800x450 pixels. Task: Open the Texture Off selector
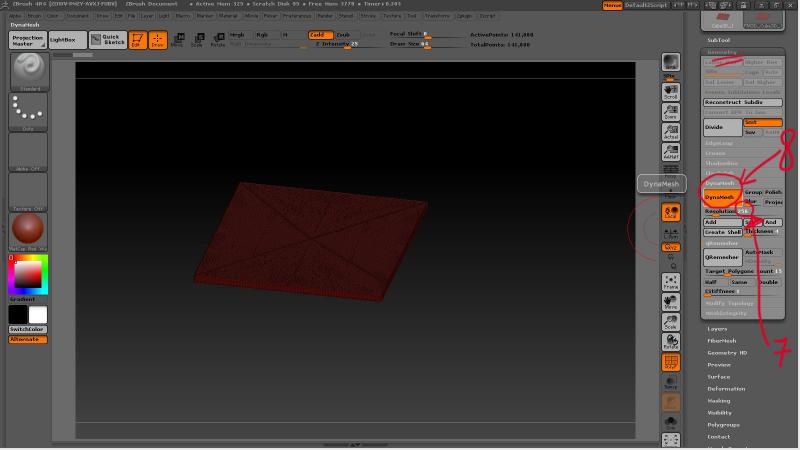28,192
